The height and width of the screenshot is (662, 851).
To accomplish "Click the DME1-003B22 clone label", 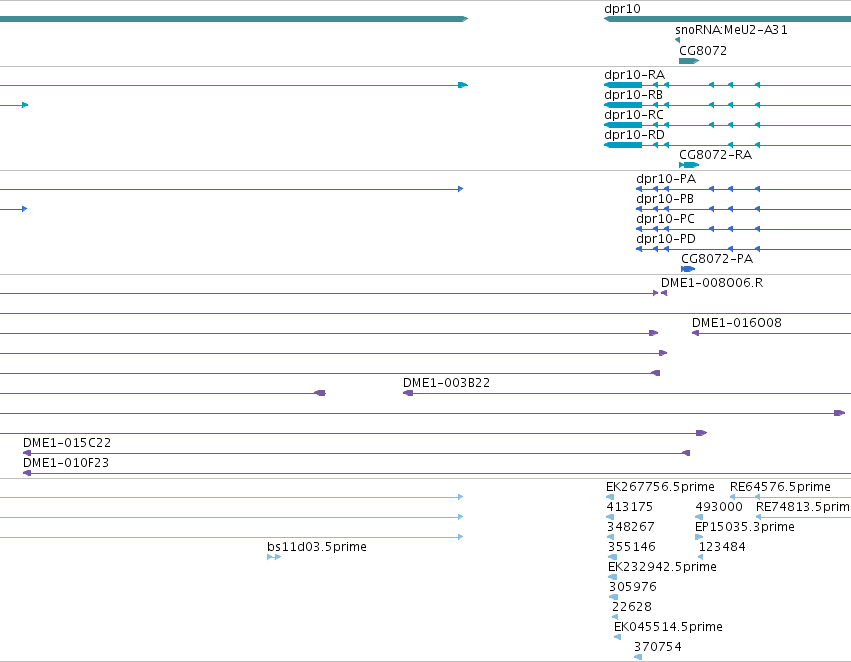I will tap(446, 383).
